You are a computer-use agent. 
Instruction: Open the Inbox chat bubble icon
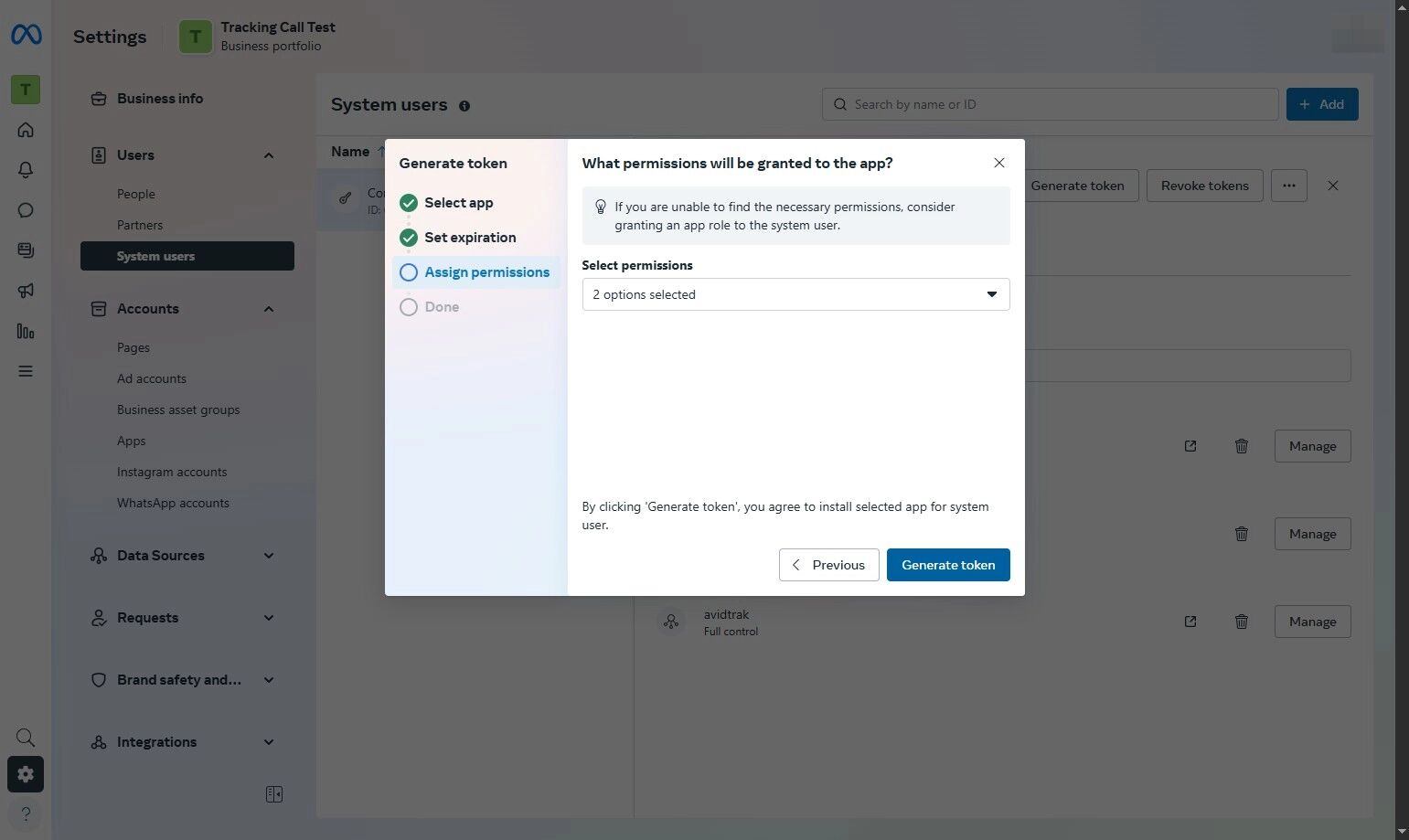26,209
